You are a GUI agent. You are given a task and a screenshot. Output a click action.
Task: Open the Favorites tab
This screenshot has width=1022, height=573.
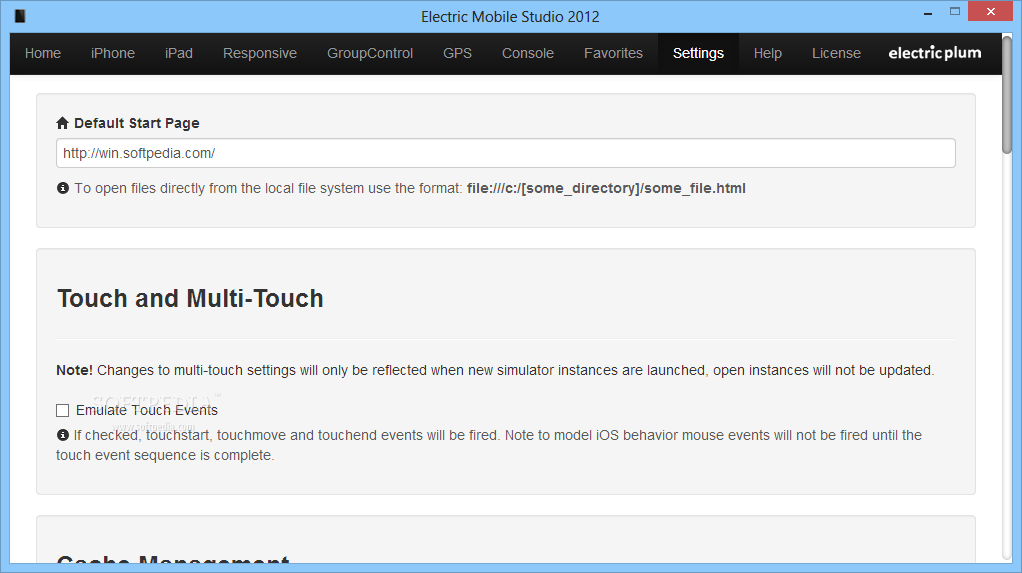tap(613, 53)
